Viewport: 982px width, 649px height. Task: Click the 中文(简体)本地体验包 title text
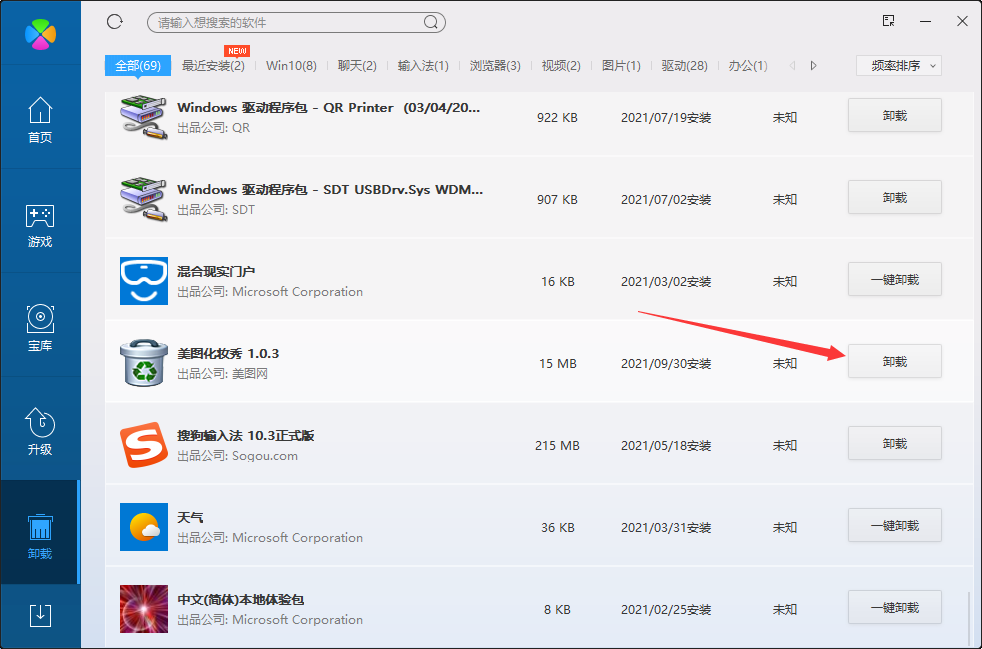tap(240, 600)
